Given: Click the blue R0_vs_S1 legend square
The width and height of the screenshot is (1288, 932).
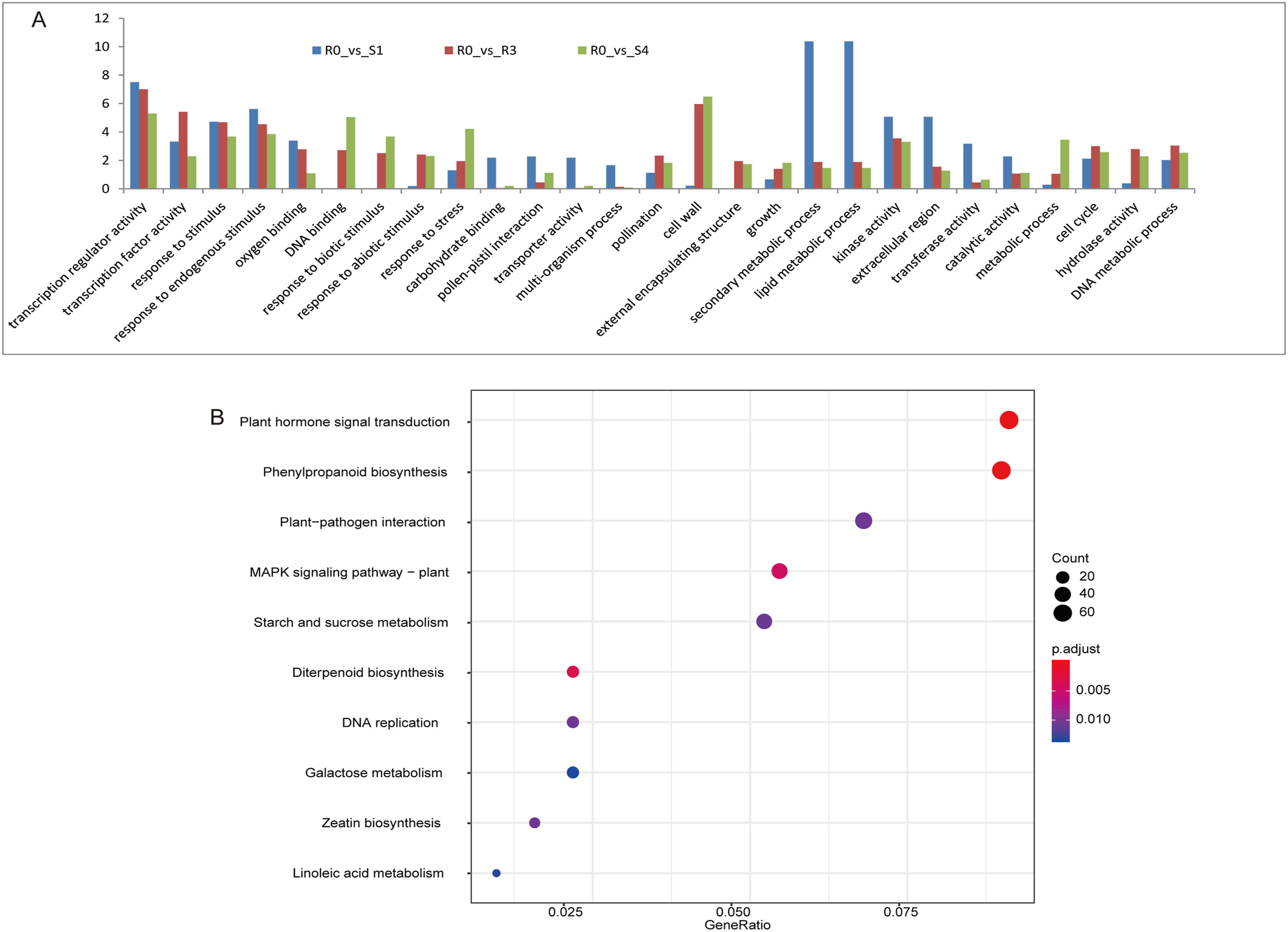Looking at the screenshot, I should tap(316, 51).
